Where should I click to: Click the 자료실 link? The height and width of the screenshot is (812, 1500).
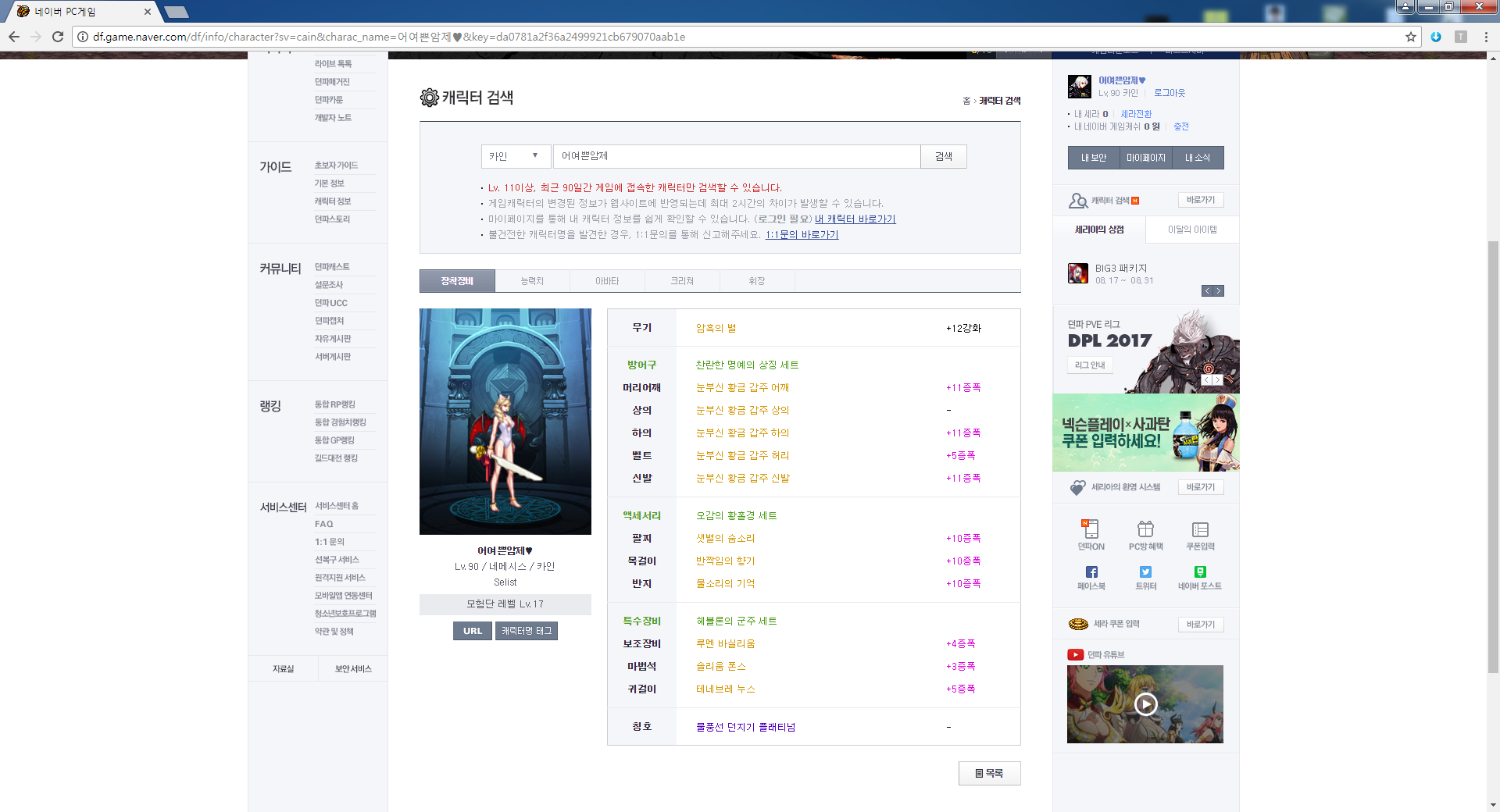point(283,669)
